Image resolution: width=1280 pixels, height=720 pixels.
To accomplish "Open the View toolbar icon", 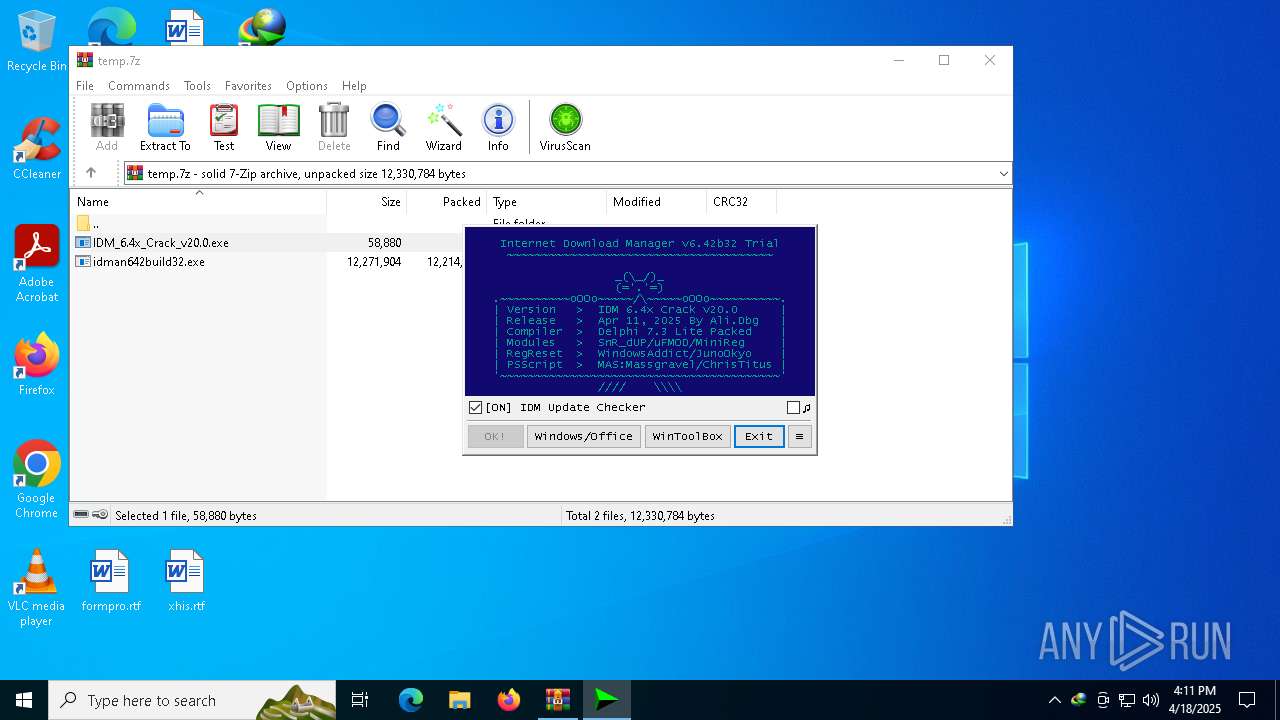I will click(x=278, y=127).
